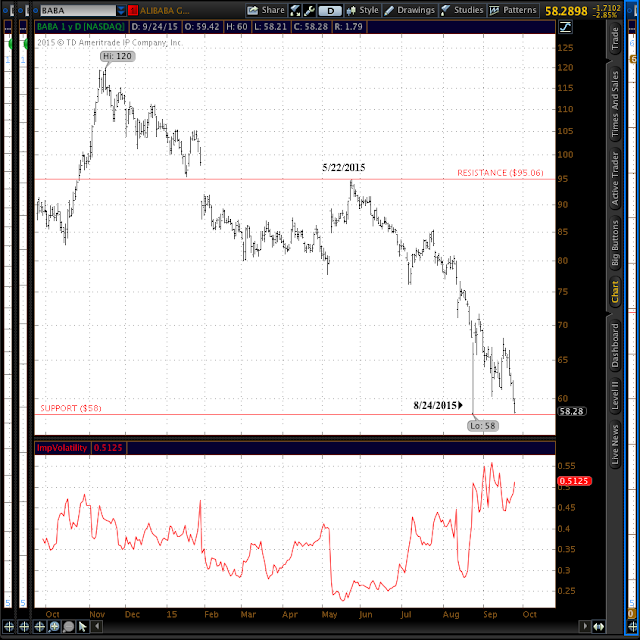Click the ImpVolatility value 0.5125 in header
640x640 pixels.
108,448
